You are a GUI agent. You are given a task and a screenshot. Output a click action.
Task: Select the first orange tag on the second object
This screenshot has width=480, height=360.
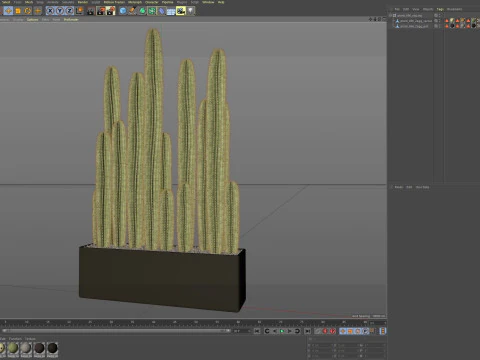447,21
